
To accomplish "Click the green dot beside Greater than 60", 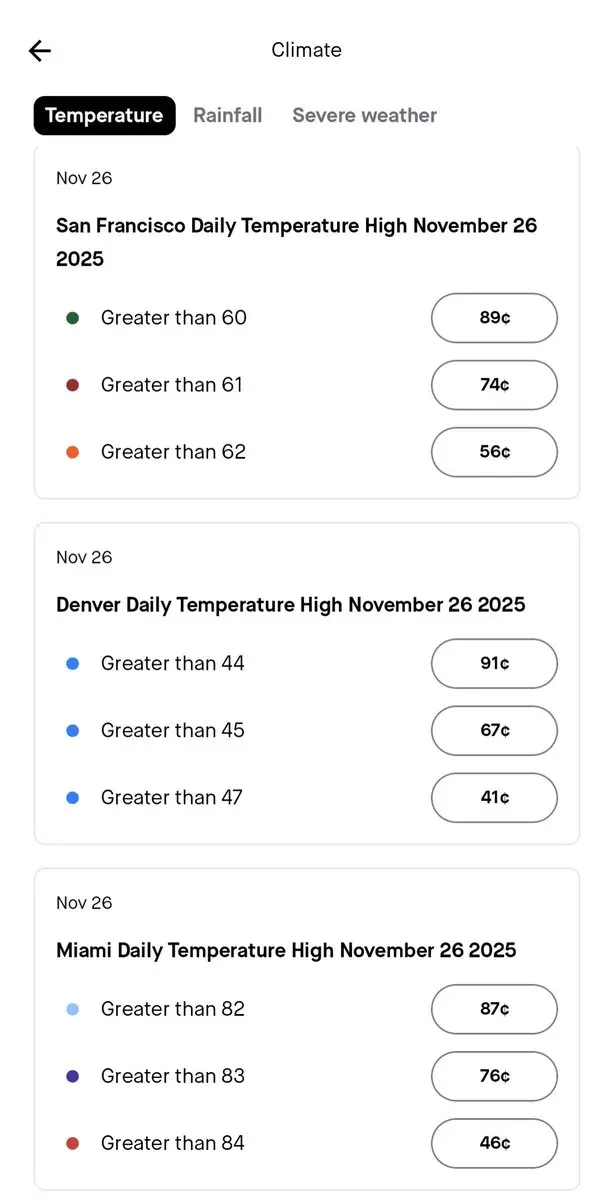I will (72, 318).
